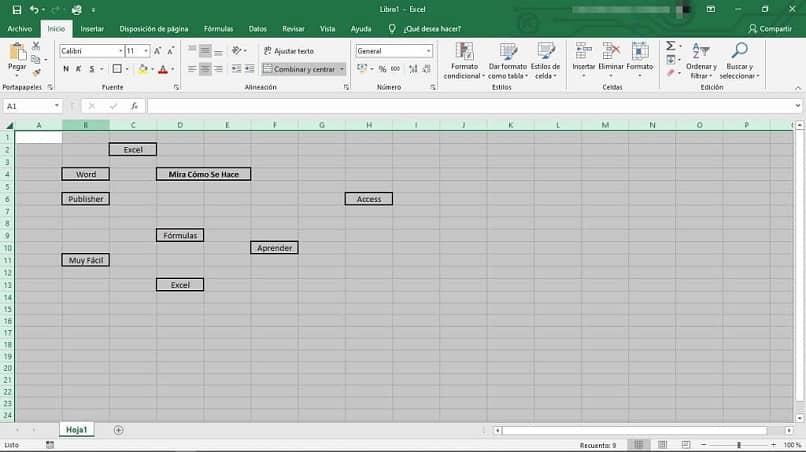Open the General number format dropdown
Screen dimensions: 806x452
(428, 51)
